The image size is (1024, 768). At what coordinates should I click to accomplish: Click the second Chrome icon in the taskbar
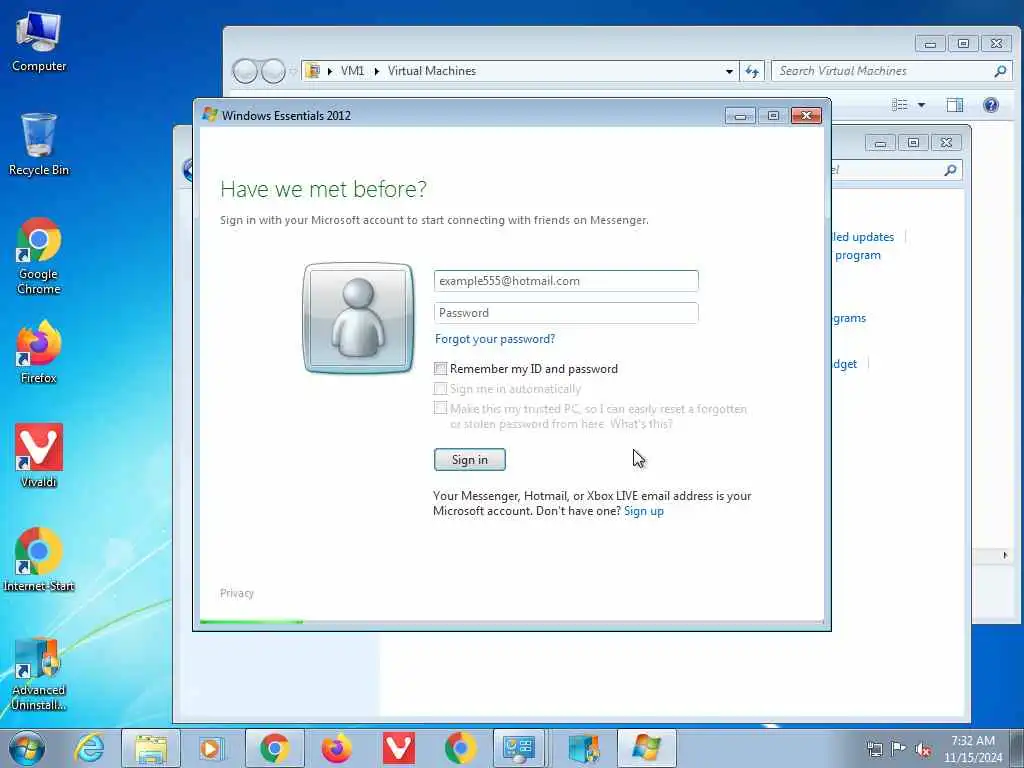tap(460, 748)
